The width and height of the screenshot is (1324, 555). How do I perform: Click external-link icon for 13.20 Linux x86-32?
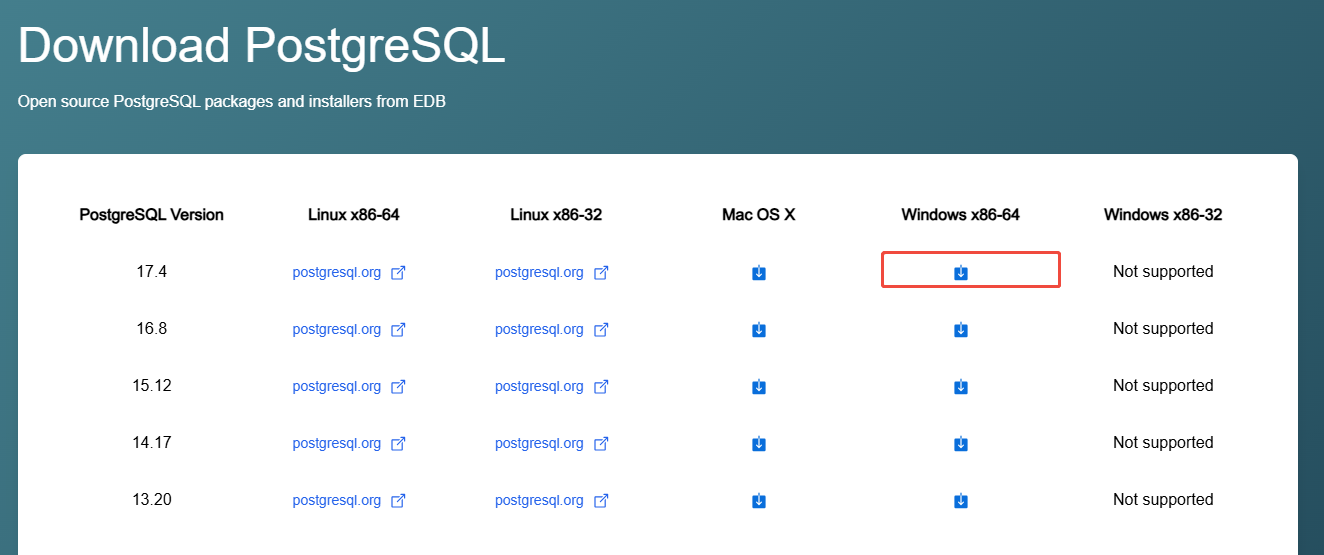[601, 500]
